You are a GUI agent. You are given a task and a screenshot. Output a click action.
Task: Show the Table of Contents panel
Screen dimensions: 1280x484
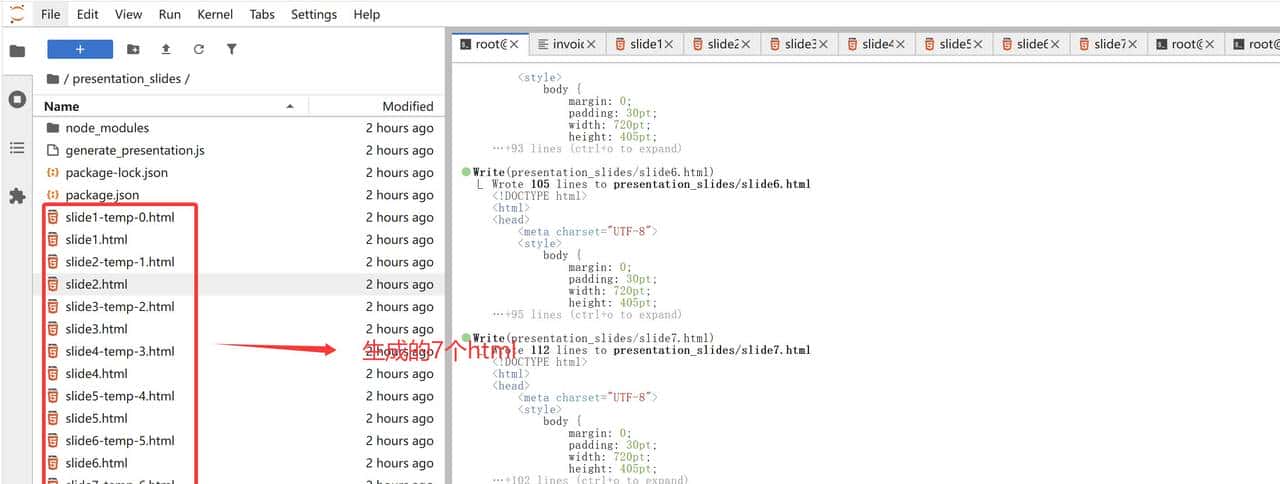(x=17, y=148)
